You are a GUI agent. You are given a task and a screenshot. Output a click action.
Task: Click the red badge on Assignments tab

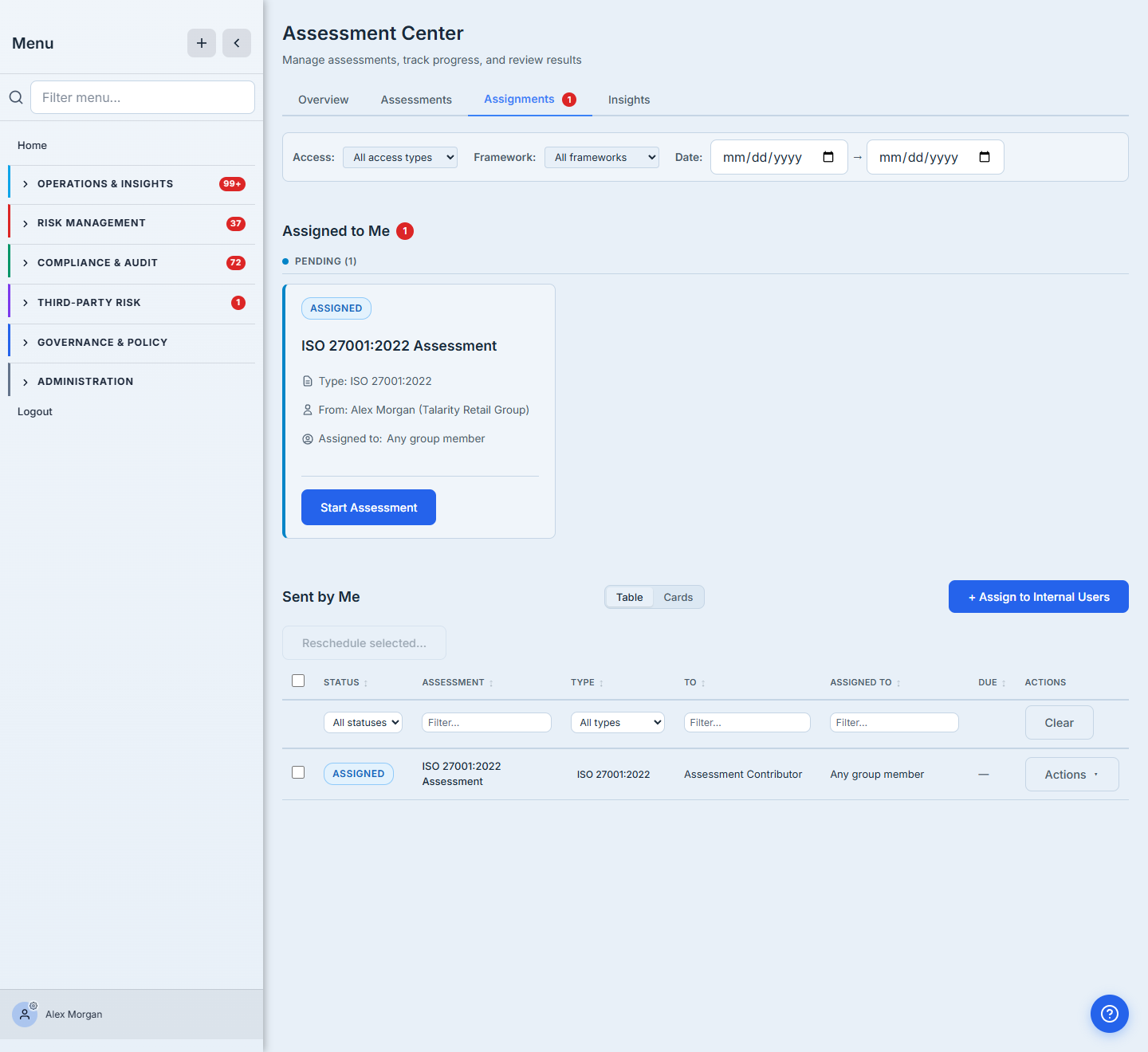[x=569, y=100]
